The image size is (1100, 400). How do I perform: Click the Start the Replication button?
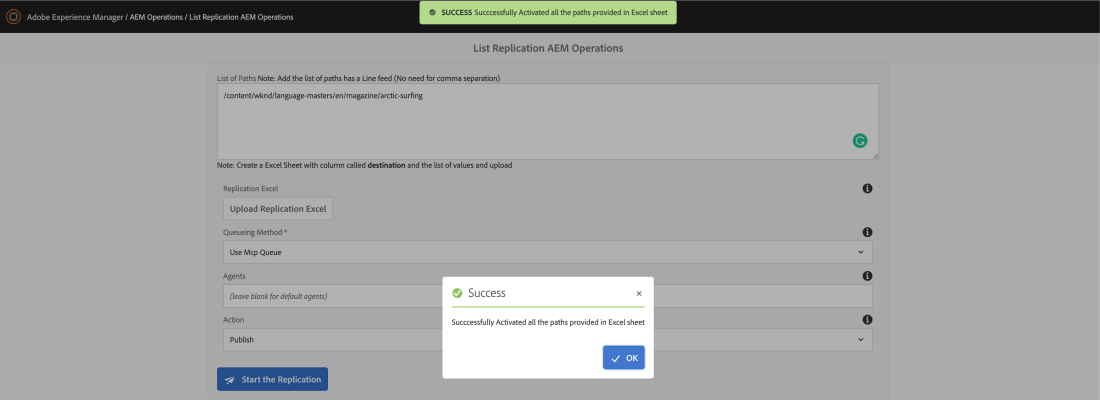pyautogui.click(x=272, y=380)
